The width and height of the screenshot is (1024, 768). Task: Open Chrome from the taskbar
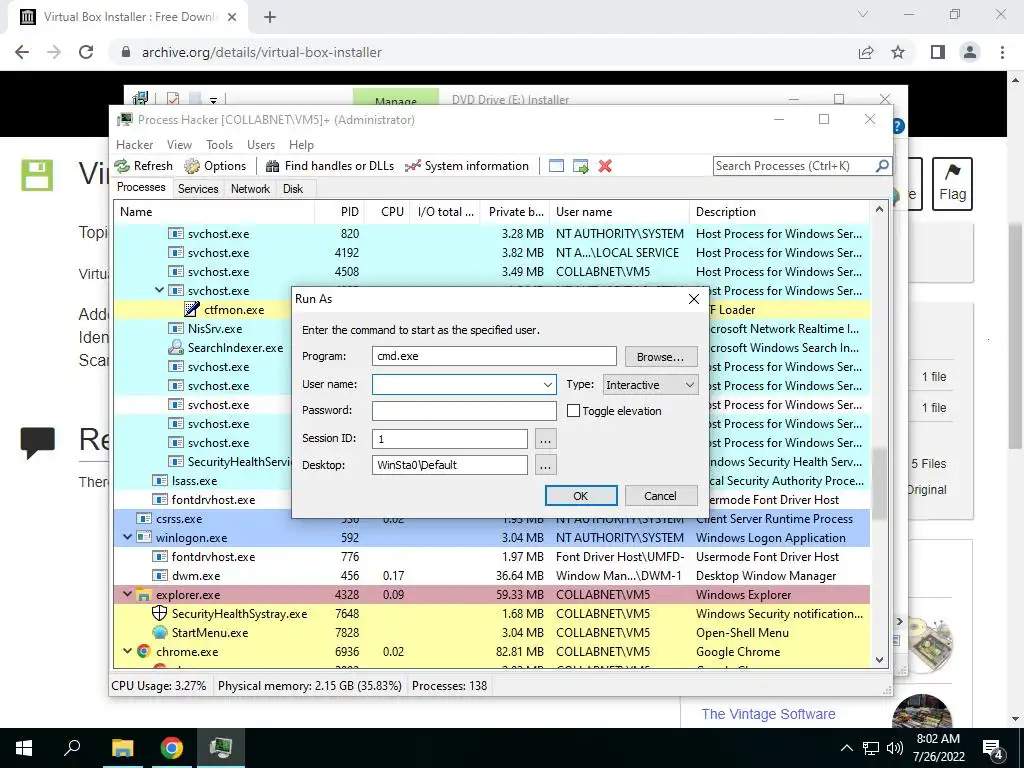[x=172, y=748]
